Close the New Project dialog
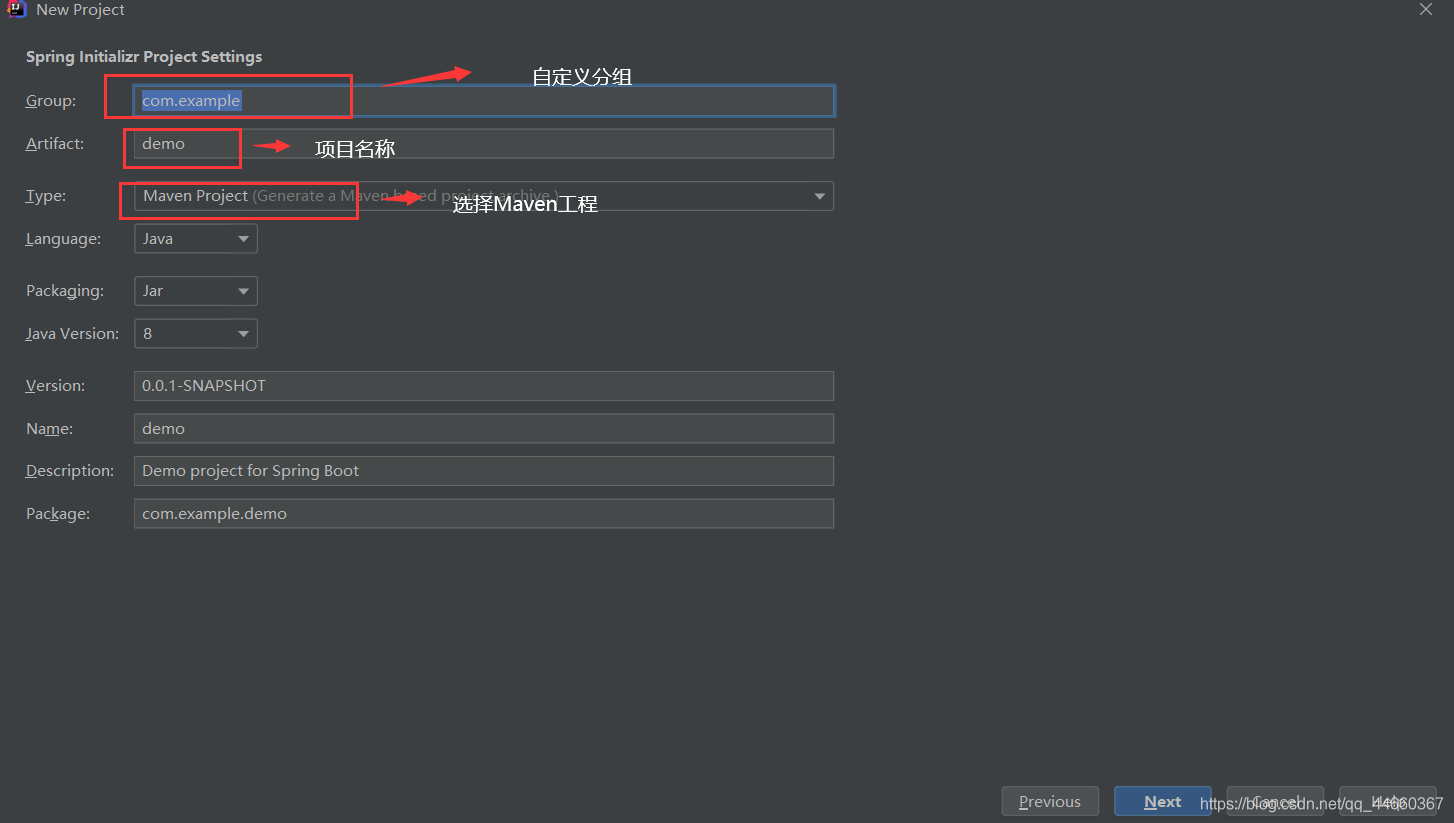Image resolution: width=1454 pixels, height=823 pixels. click(1426, 9)
